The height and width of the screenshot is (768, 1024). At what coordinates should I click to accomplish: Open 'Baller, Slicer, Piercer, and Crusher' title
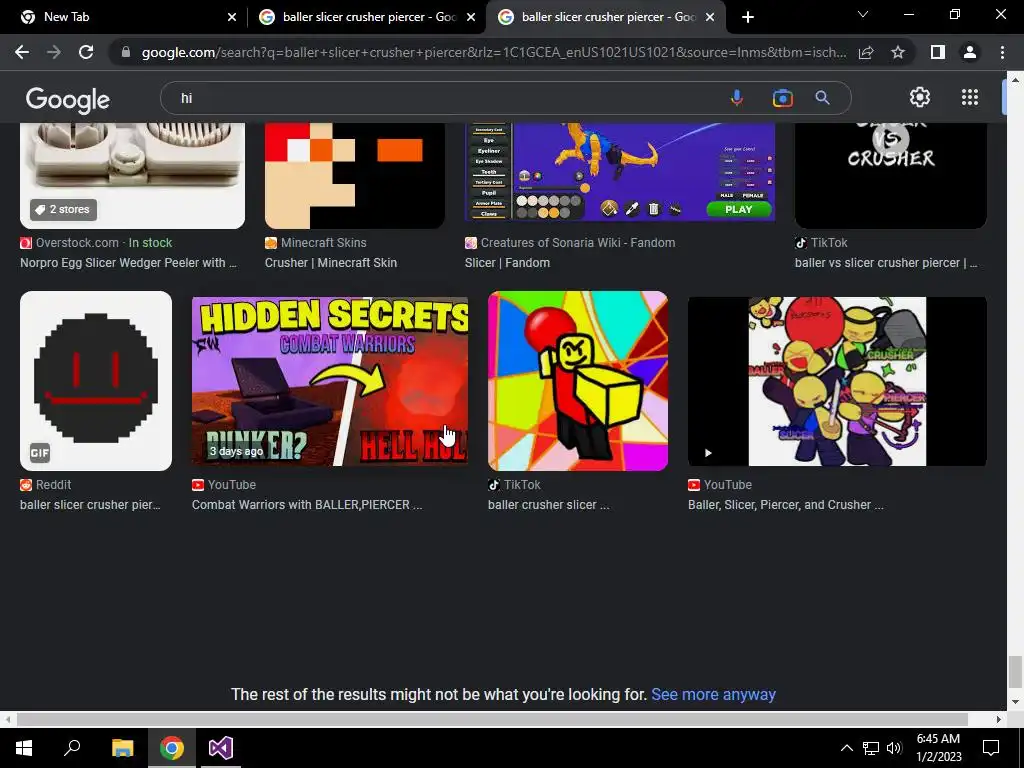point(786,505)
